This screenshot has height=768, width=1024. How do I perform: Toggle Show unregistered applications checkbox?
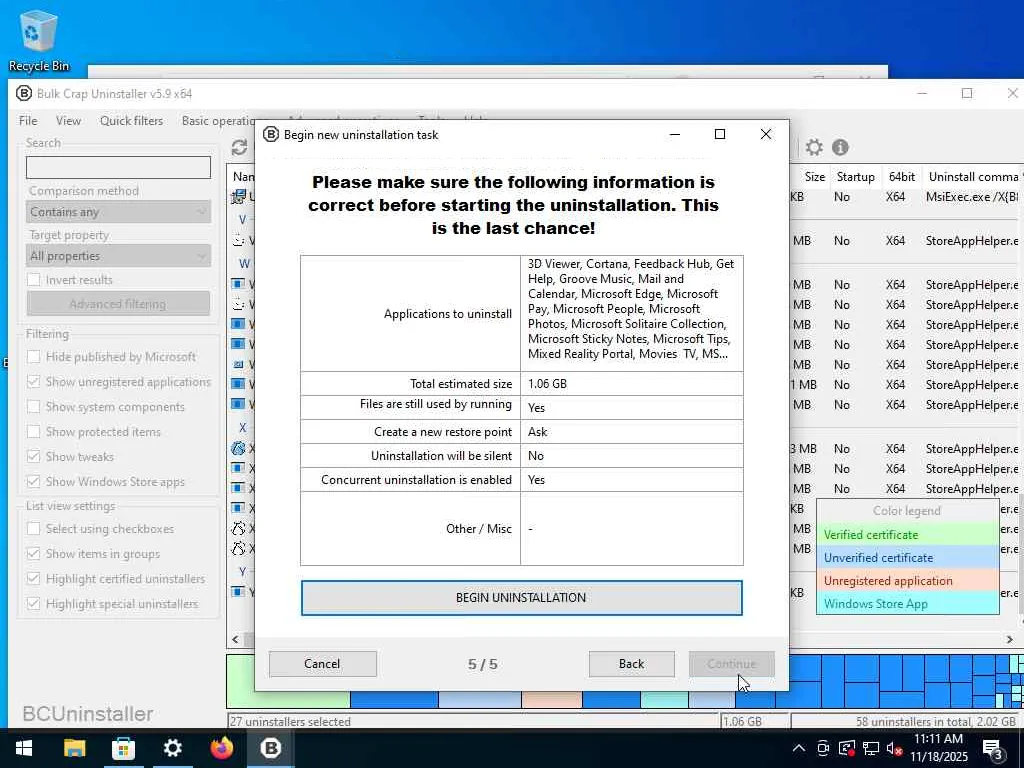coord(33,381)
